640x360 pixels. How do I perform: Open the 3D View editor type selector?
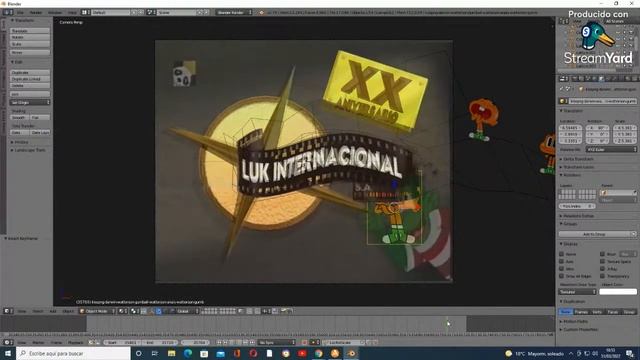(8, 311)
